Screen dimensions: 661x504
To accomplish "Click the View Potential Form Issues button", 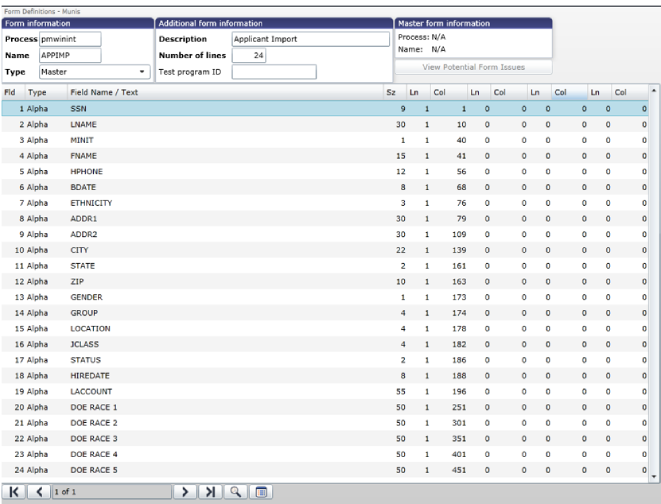I will click(x=473, y=67).
